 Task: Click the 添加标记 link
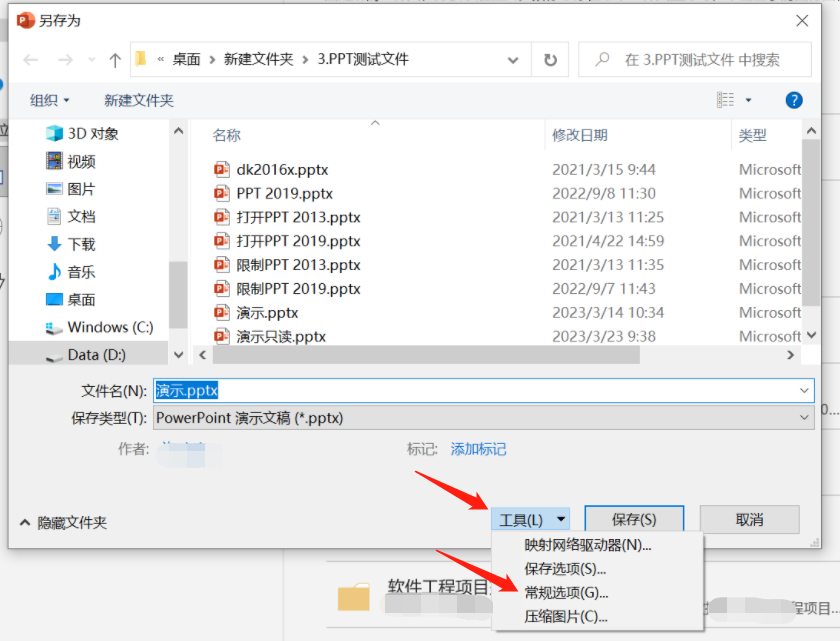point(478,449)
